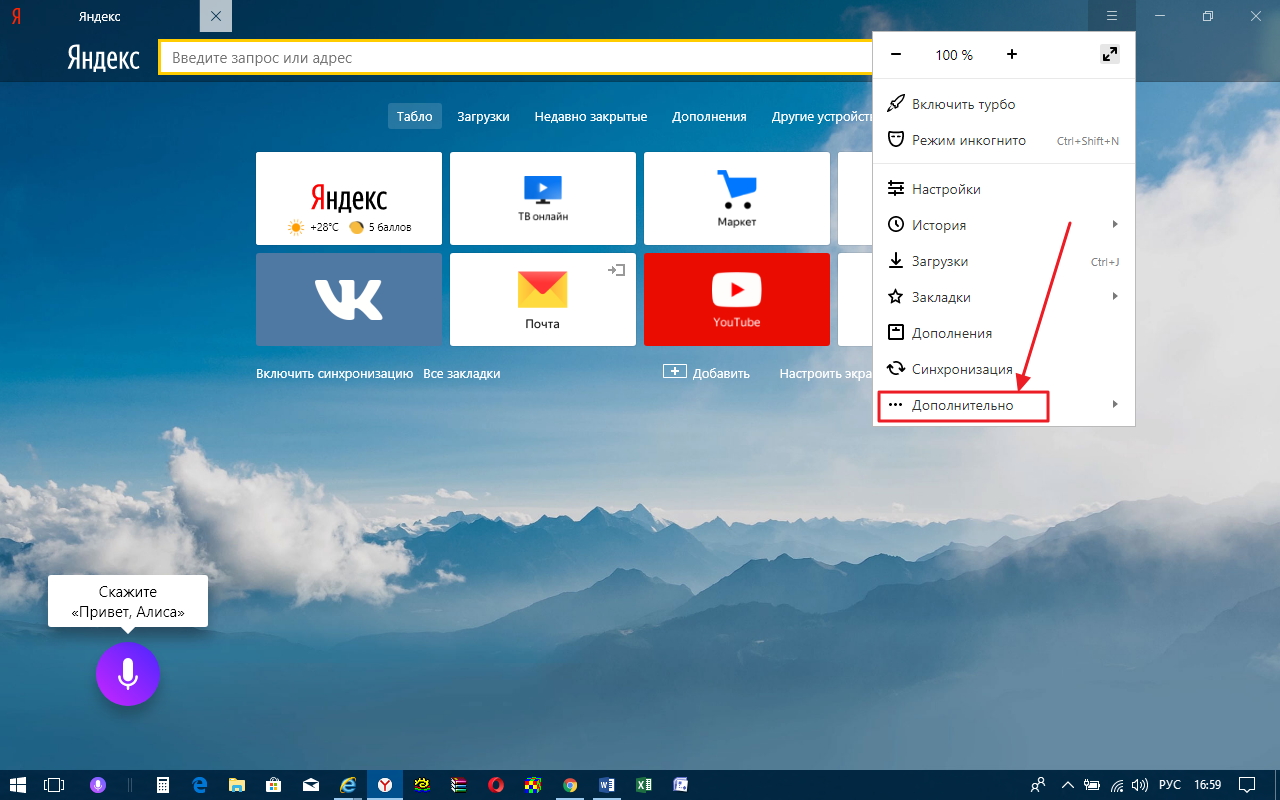Open Google Chrome from taskbar
This screenshot has height=800, width=1280.
click(570, 785)
